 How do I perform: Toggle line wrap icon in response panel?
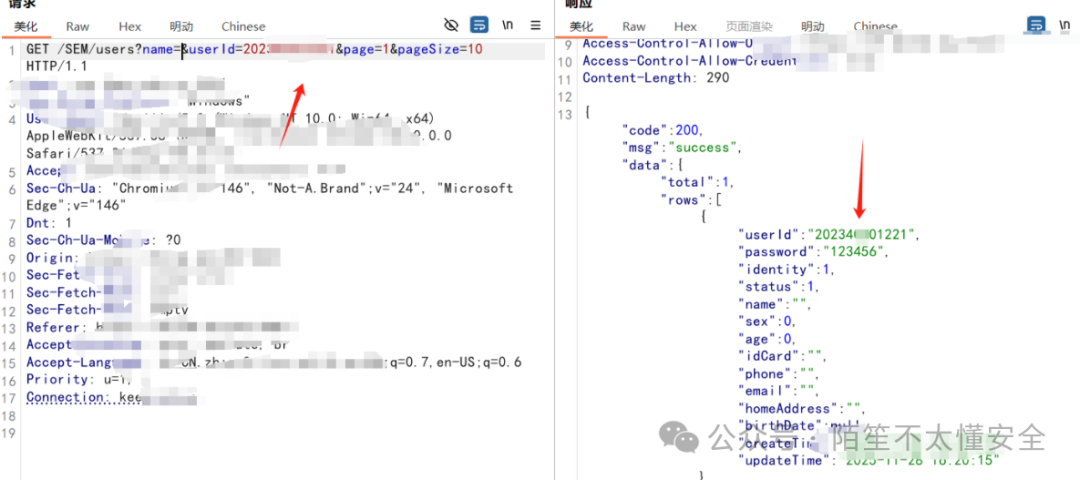coord(1035,25)
